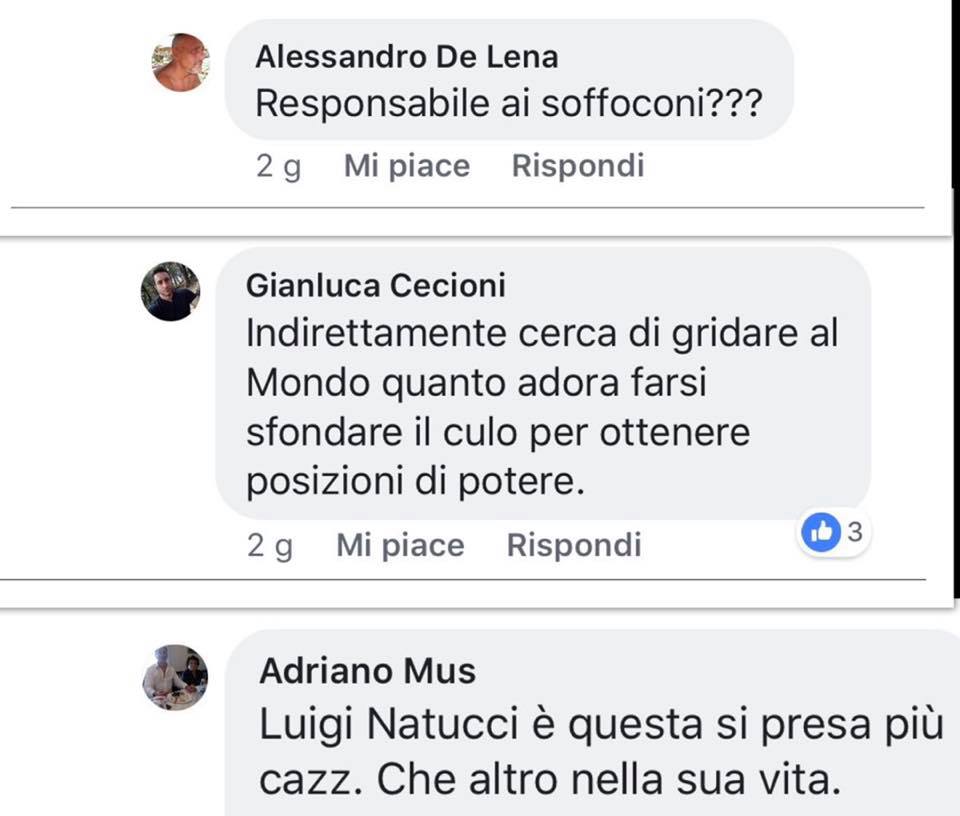Image resolution: width=960 pixels, height=816 pixels.
Task: Open Adriano Mus's profile name link
Action: 367,671
